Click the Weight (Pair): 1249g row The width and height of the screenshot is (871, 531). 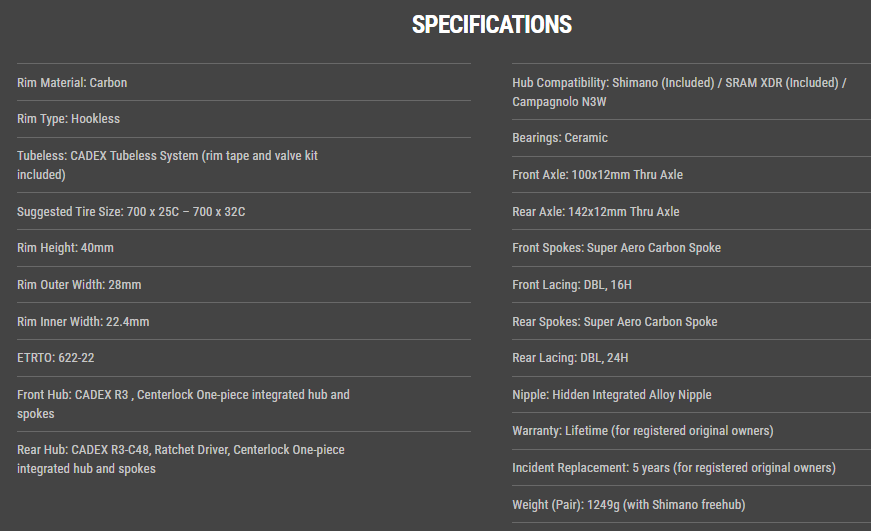coord(628,505)
